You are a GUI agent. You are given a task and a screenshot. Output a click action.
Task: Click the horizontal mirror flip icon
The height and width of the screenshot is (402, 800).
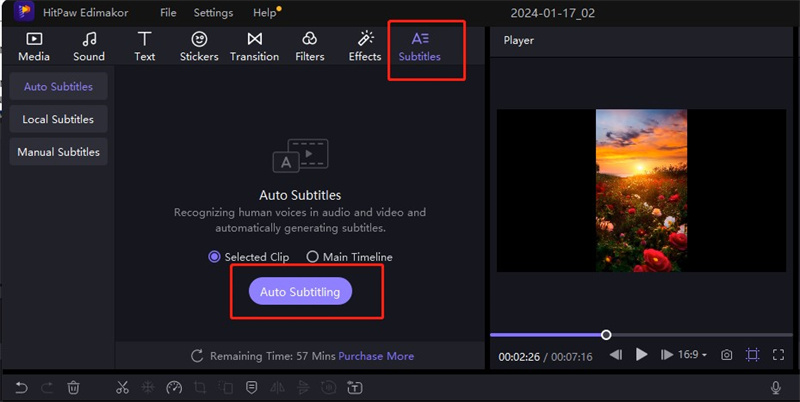click(277, 388)
